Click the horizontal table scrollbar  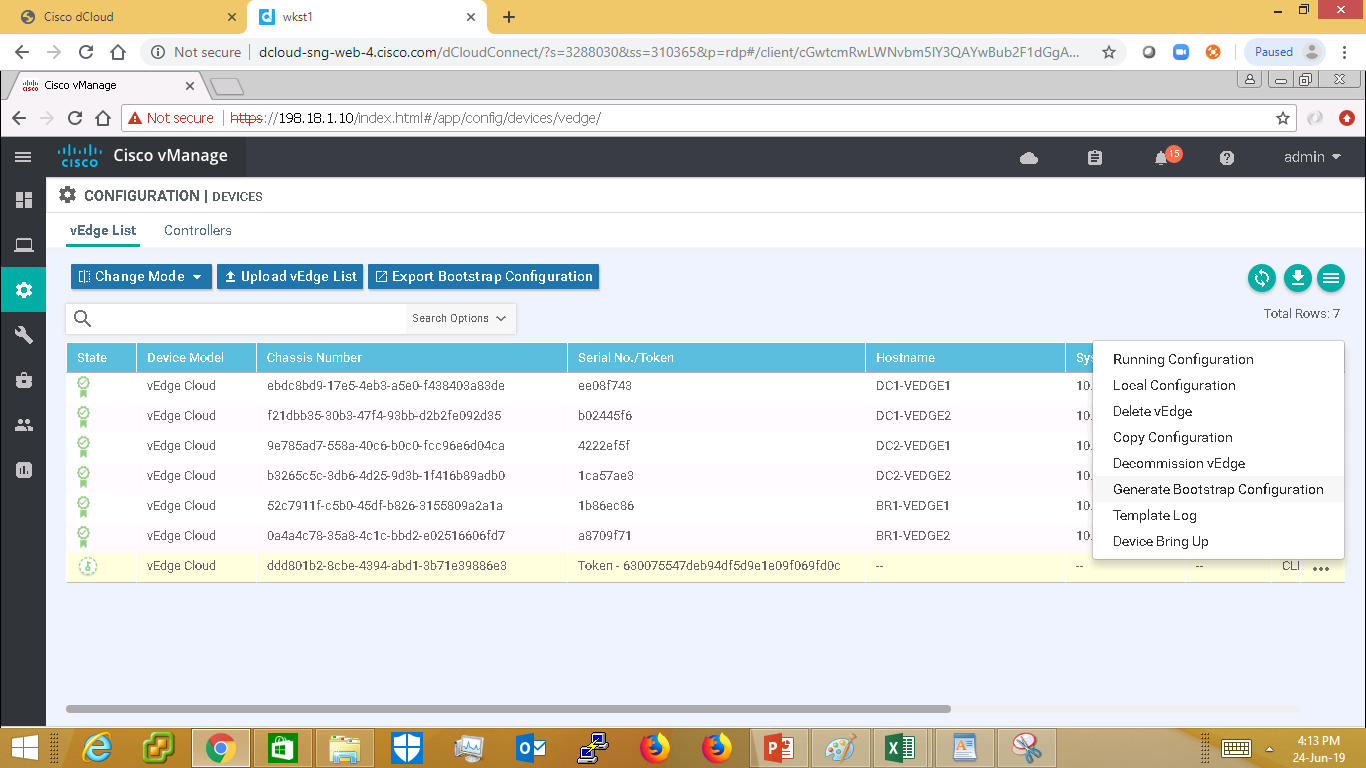tap(508, 709)
